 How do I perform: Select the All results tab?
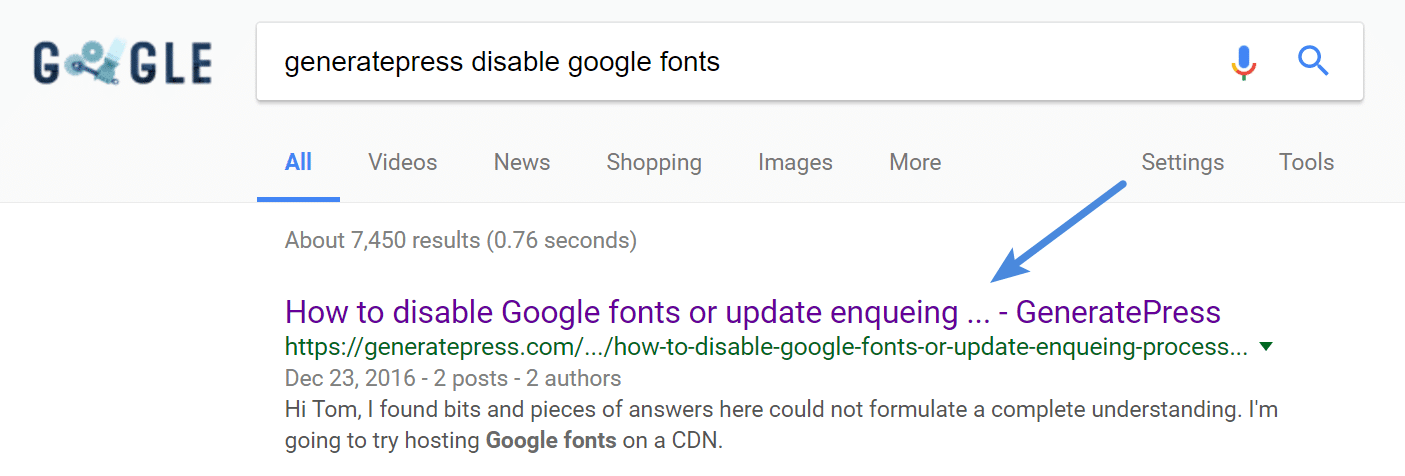(x=298, y=162)
